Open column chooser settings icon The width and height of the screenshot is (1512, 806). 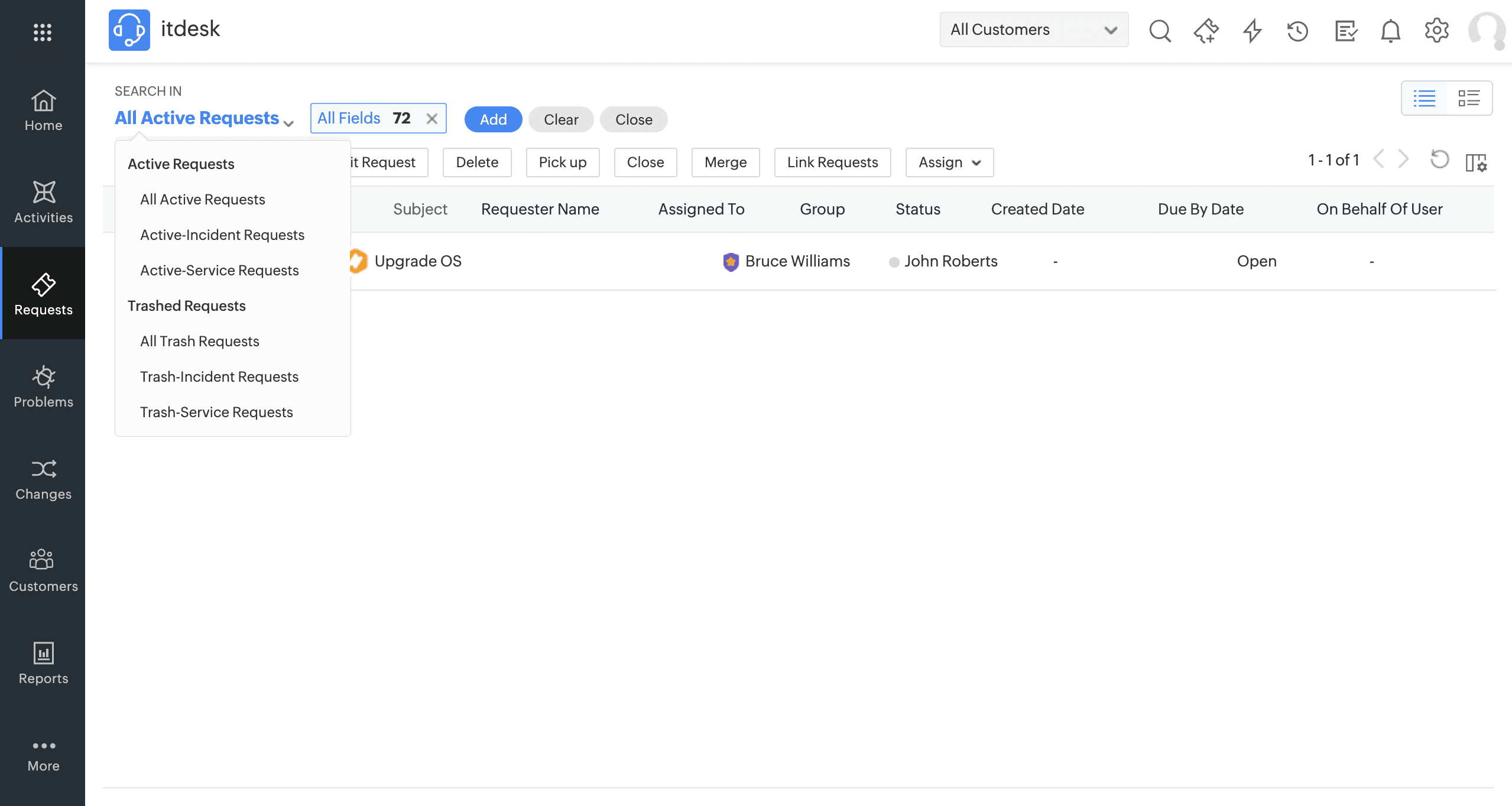(x=1476, y=162)
